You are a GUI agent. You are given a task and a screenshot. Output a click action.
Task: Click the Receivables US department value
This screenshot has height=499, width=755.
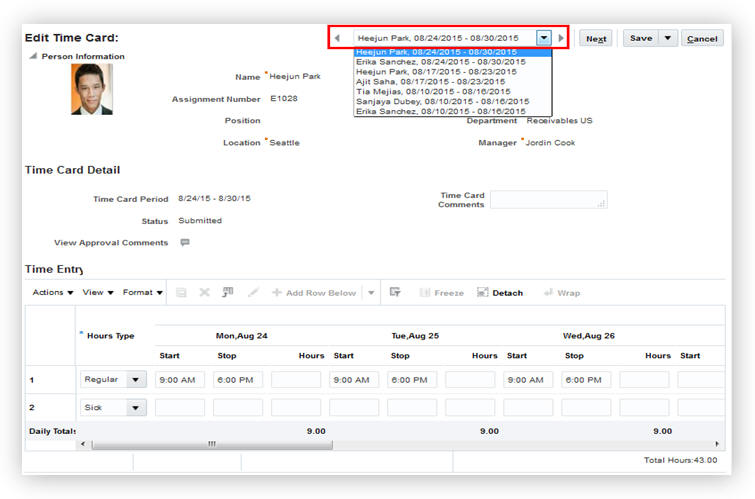559,120
